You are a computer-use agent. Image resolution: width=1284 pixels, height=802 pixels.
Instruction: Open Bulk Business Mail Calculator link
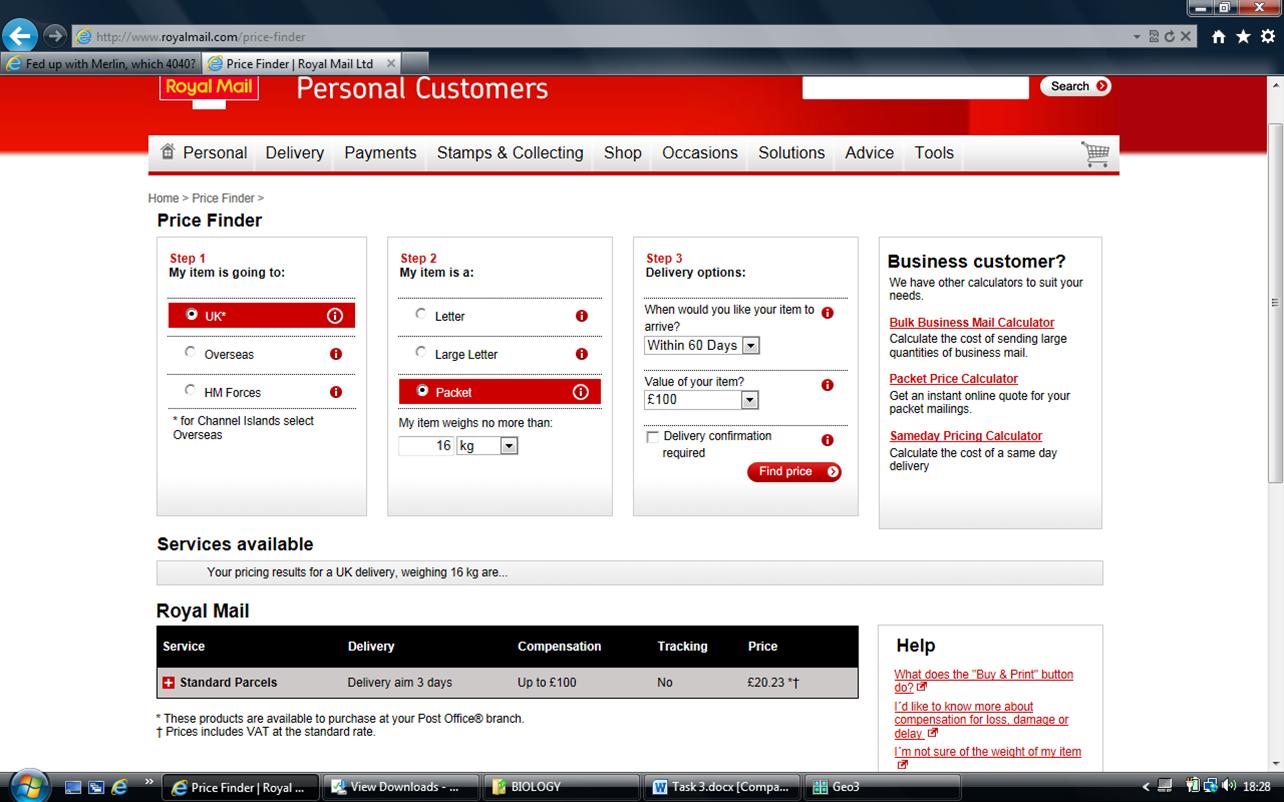pos(972,323)
